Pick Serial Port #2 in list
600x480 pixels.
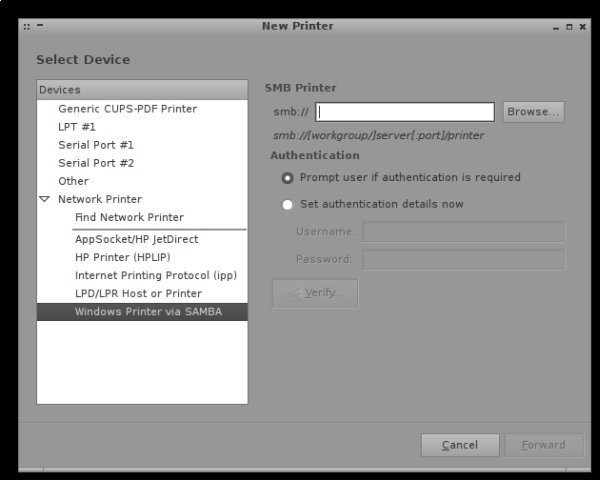pos(96,163)
